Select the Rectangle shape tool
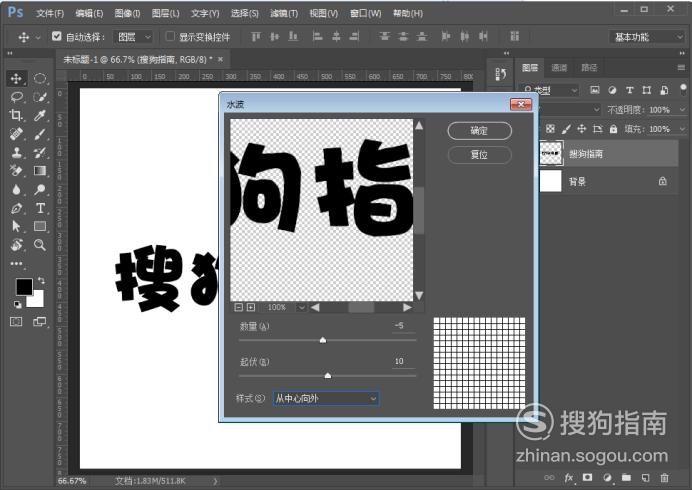Screen dimensions: 692x490 coord(40,226)
